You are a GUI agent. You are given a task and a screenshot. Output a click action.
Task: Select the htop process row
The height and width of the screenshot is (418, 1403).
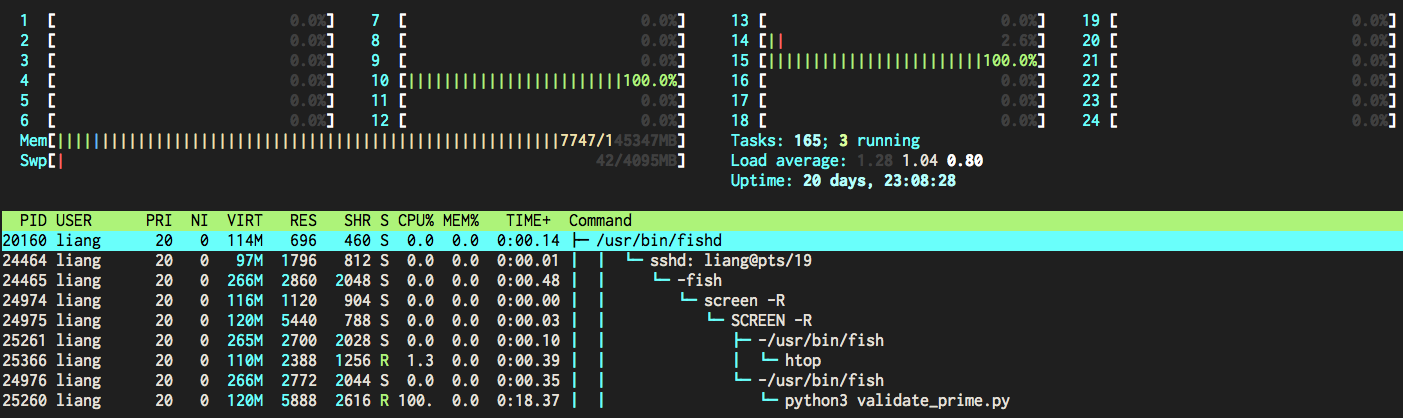(x=701, y=360)
